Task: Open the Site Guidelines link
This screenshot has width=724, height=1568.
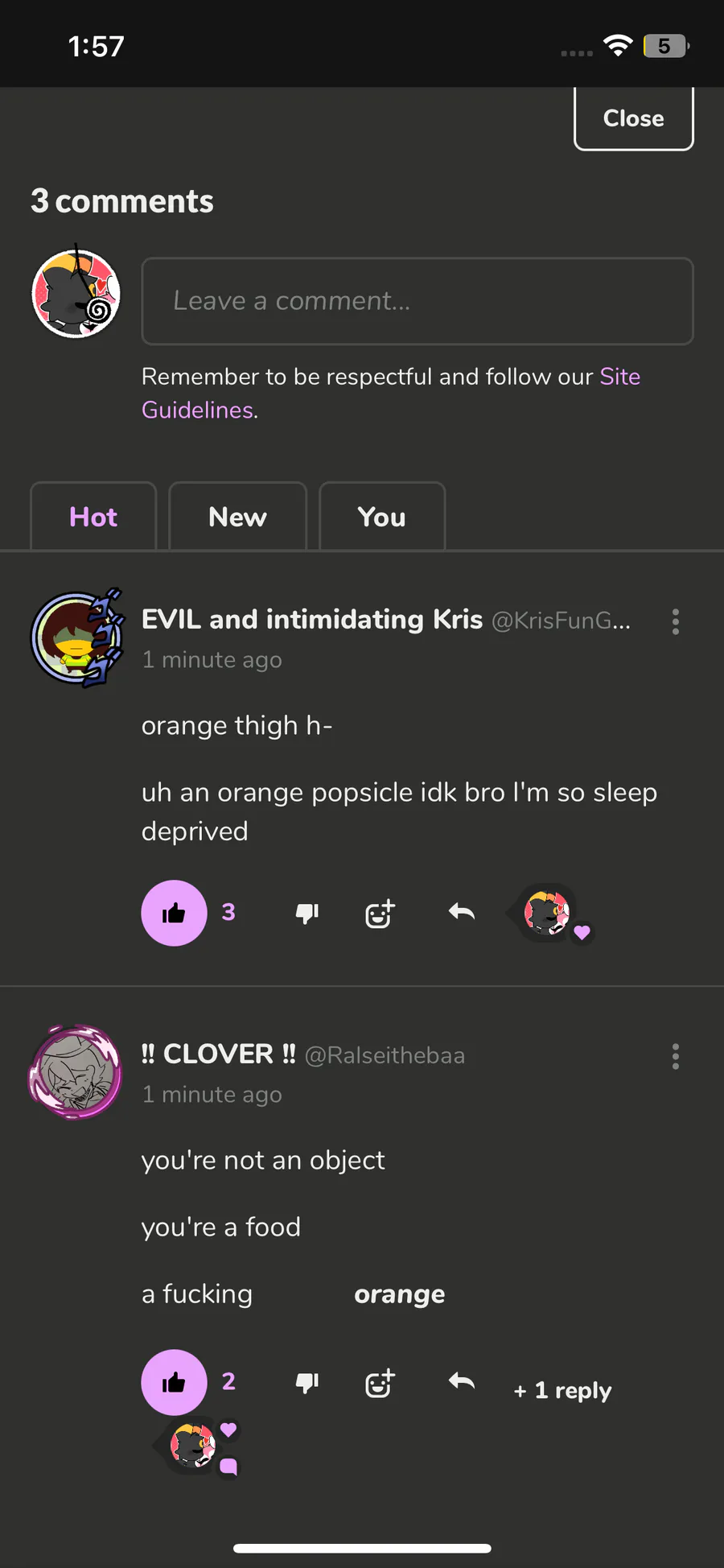Action: (x=619, y=377)
